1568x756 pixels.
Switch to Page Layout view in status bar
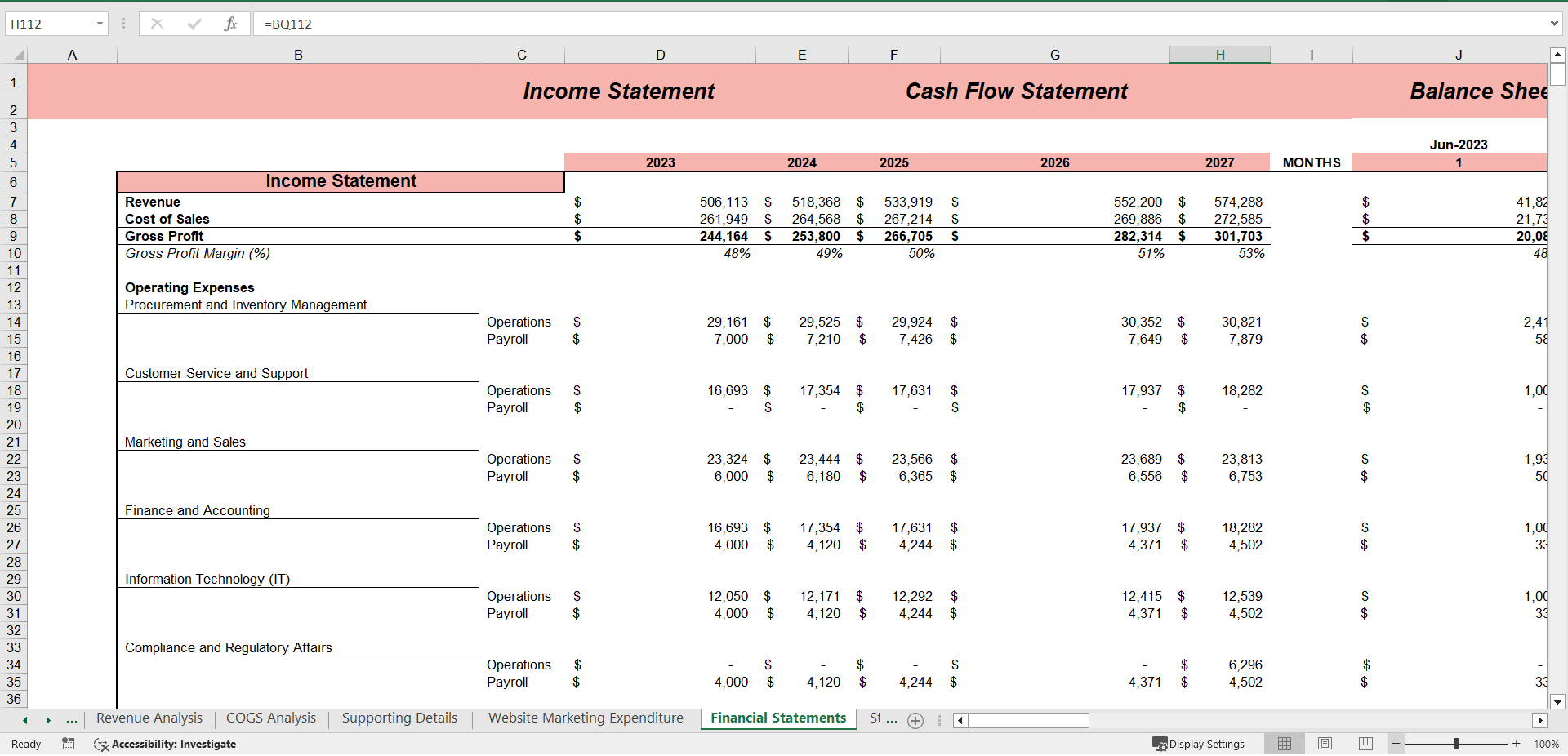point(1325,744)
